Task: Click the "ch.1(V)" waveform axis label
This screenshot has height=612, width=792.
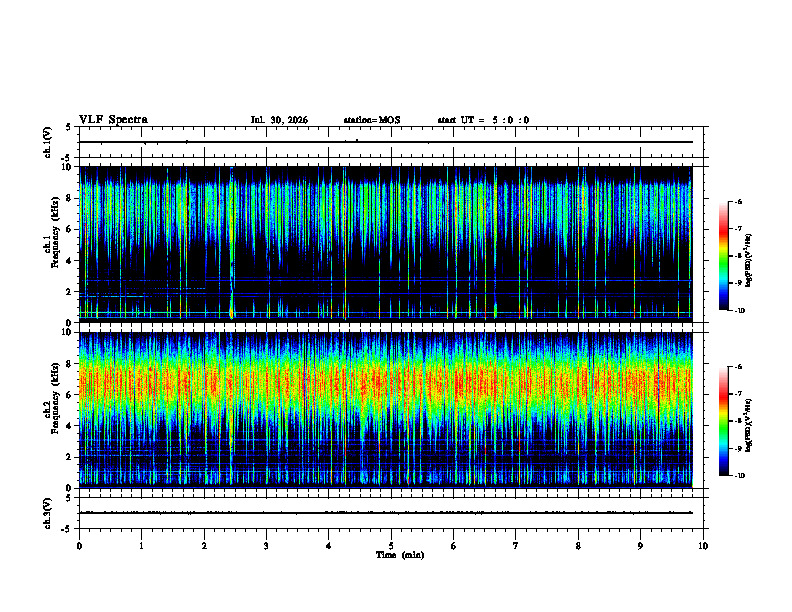Action: [x=47, y=142]
